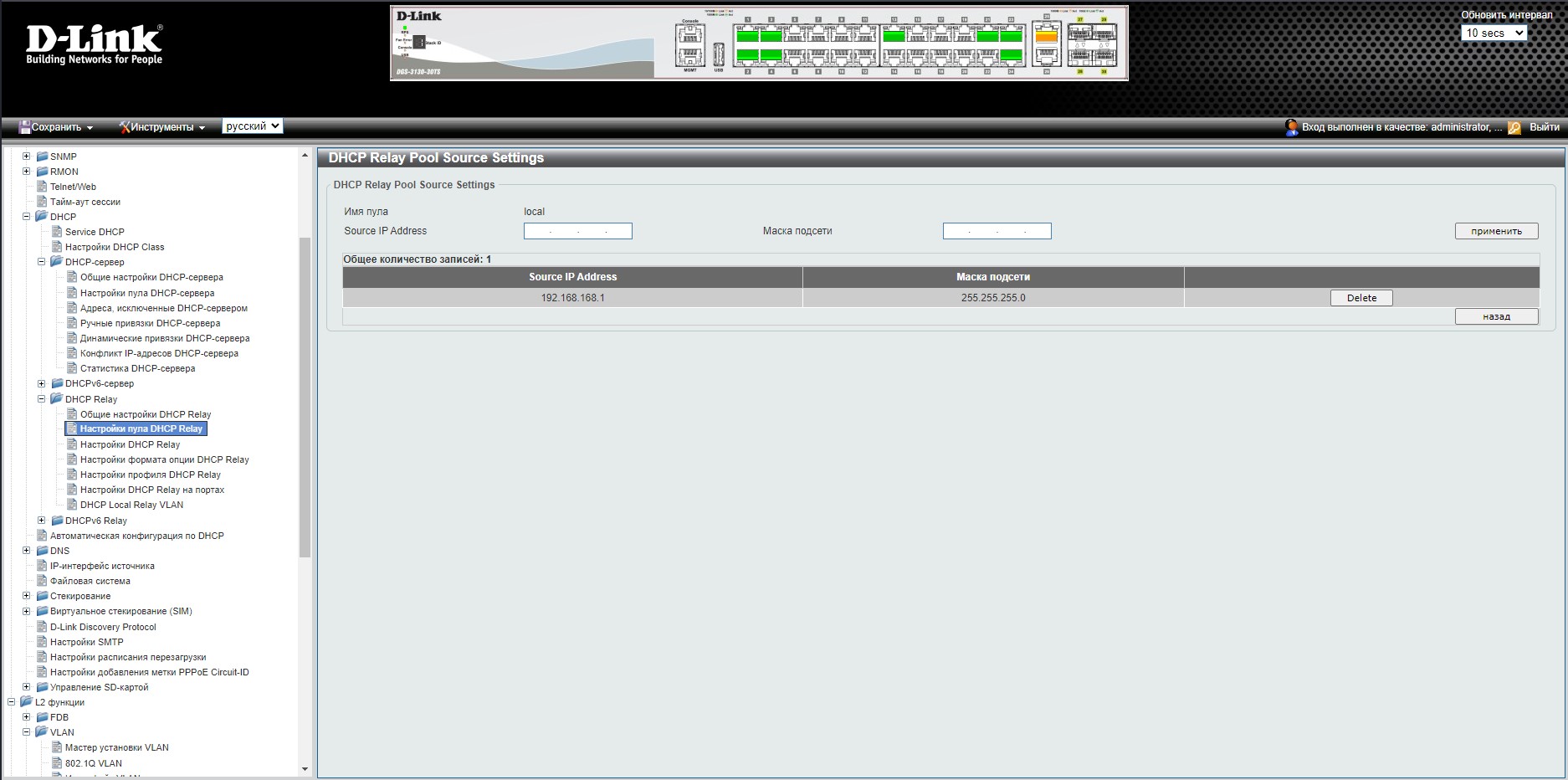Viewport: 1568px width, 780px height.
Task: Expand the DHCPv6 Relay node
Action: coord(42,521)
